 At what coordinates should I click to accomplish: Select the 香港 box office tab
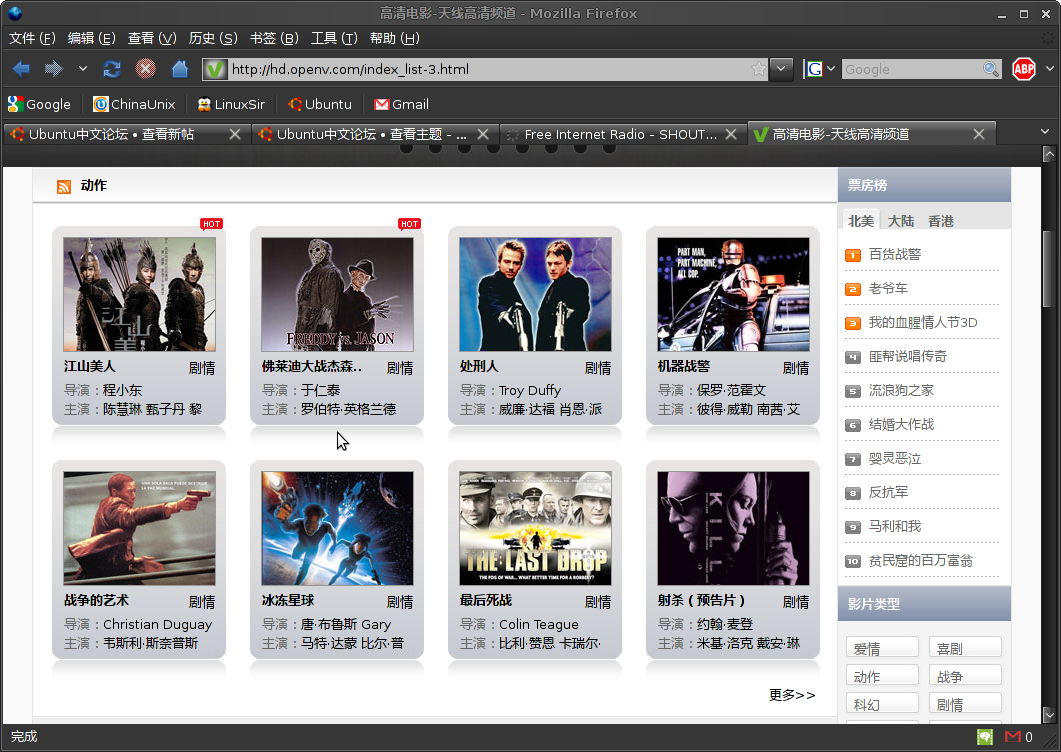(941, 221)
